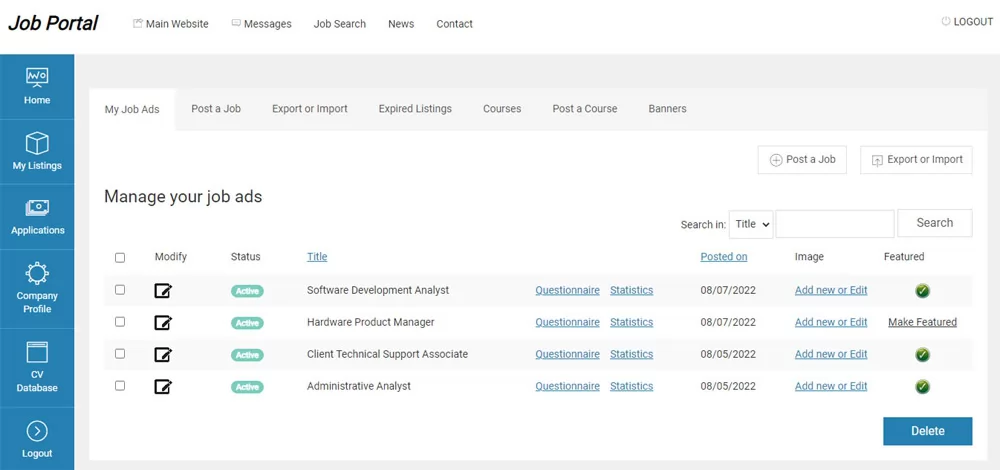Select all job ads header checkbox

tap(120, 258)
